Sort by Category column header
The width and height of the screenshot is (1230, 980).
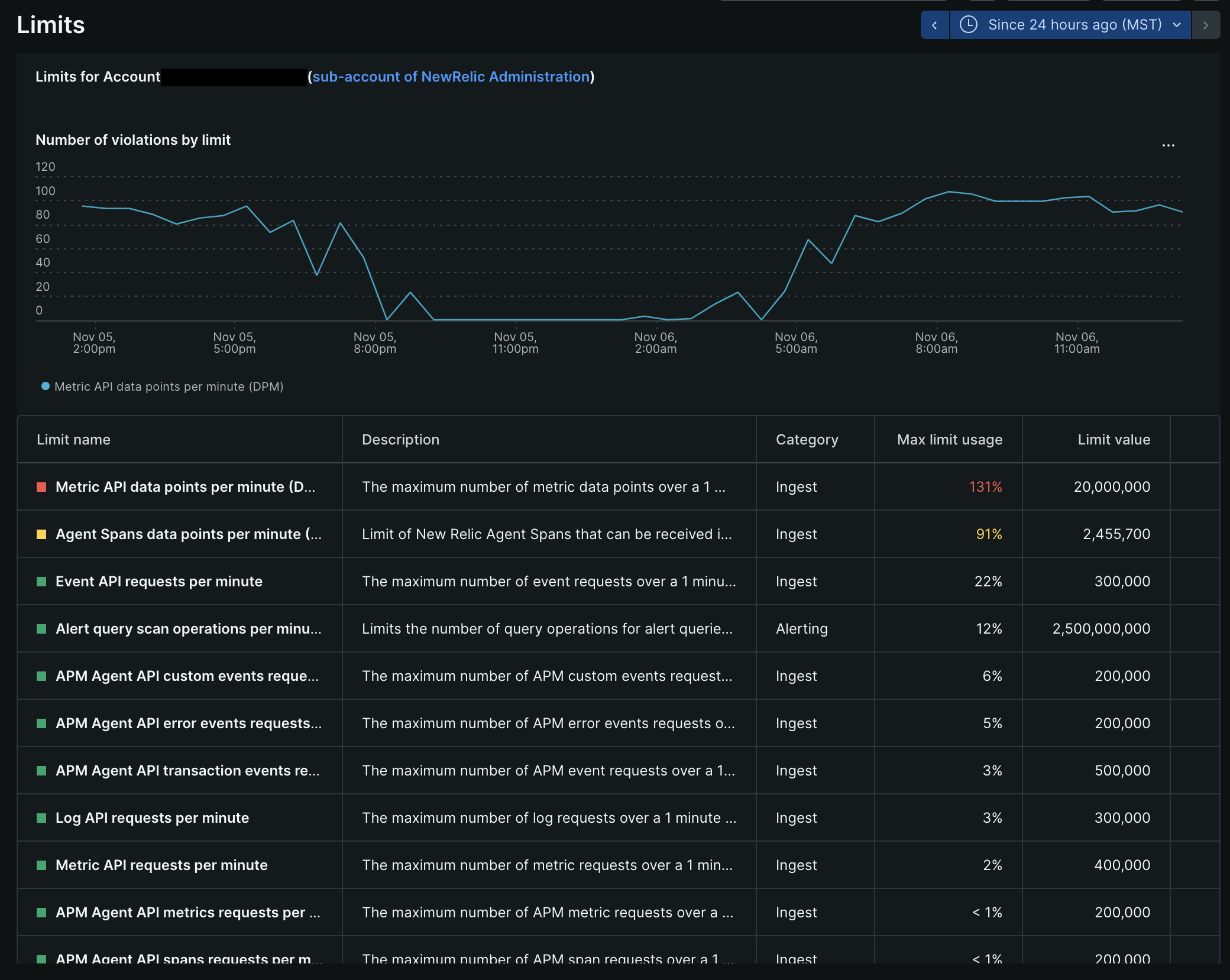pos(807,440)
